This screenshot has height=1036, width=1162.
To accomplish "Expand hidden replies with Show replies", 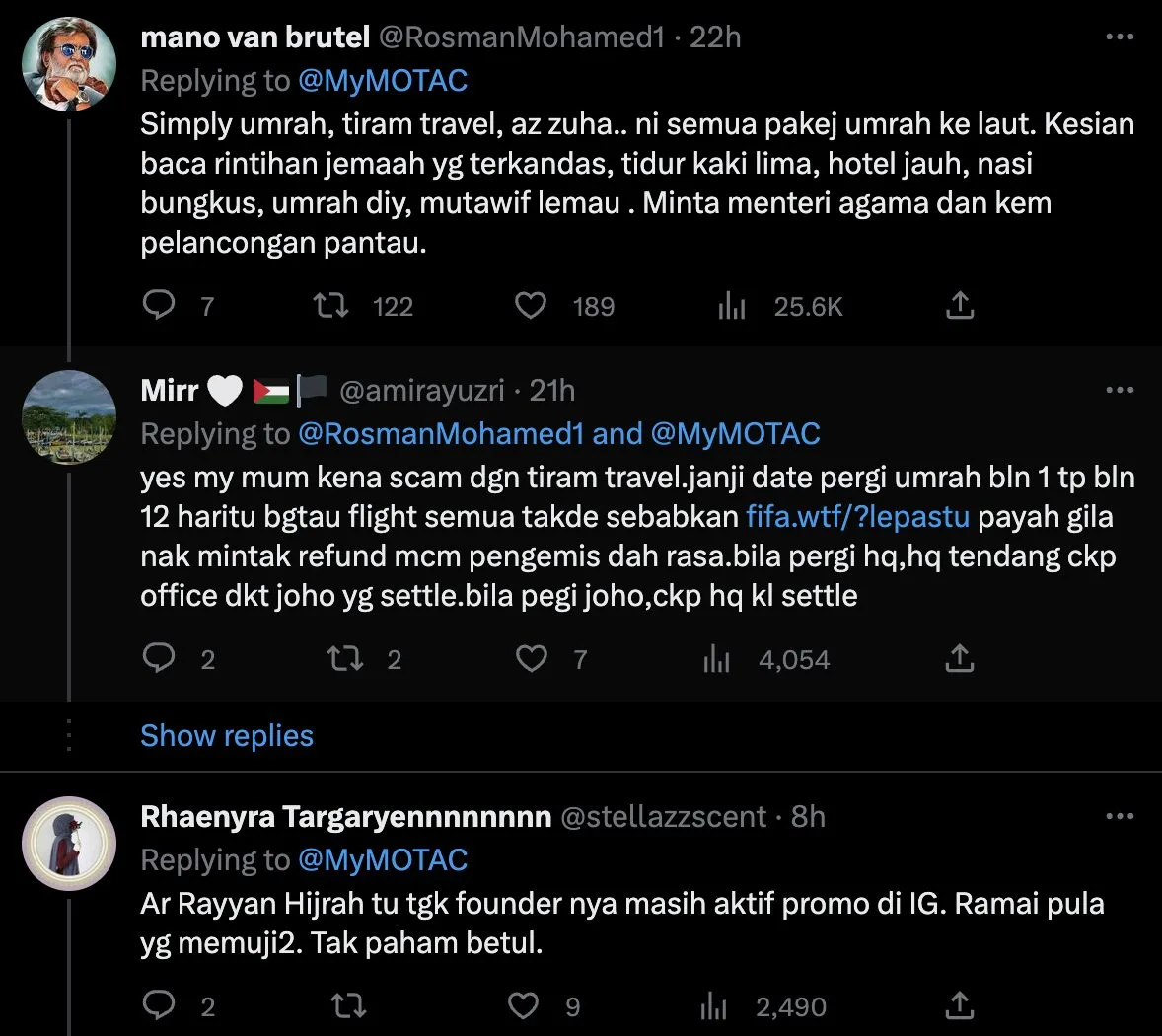I will (227, 736).
